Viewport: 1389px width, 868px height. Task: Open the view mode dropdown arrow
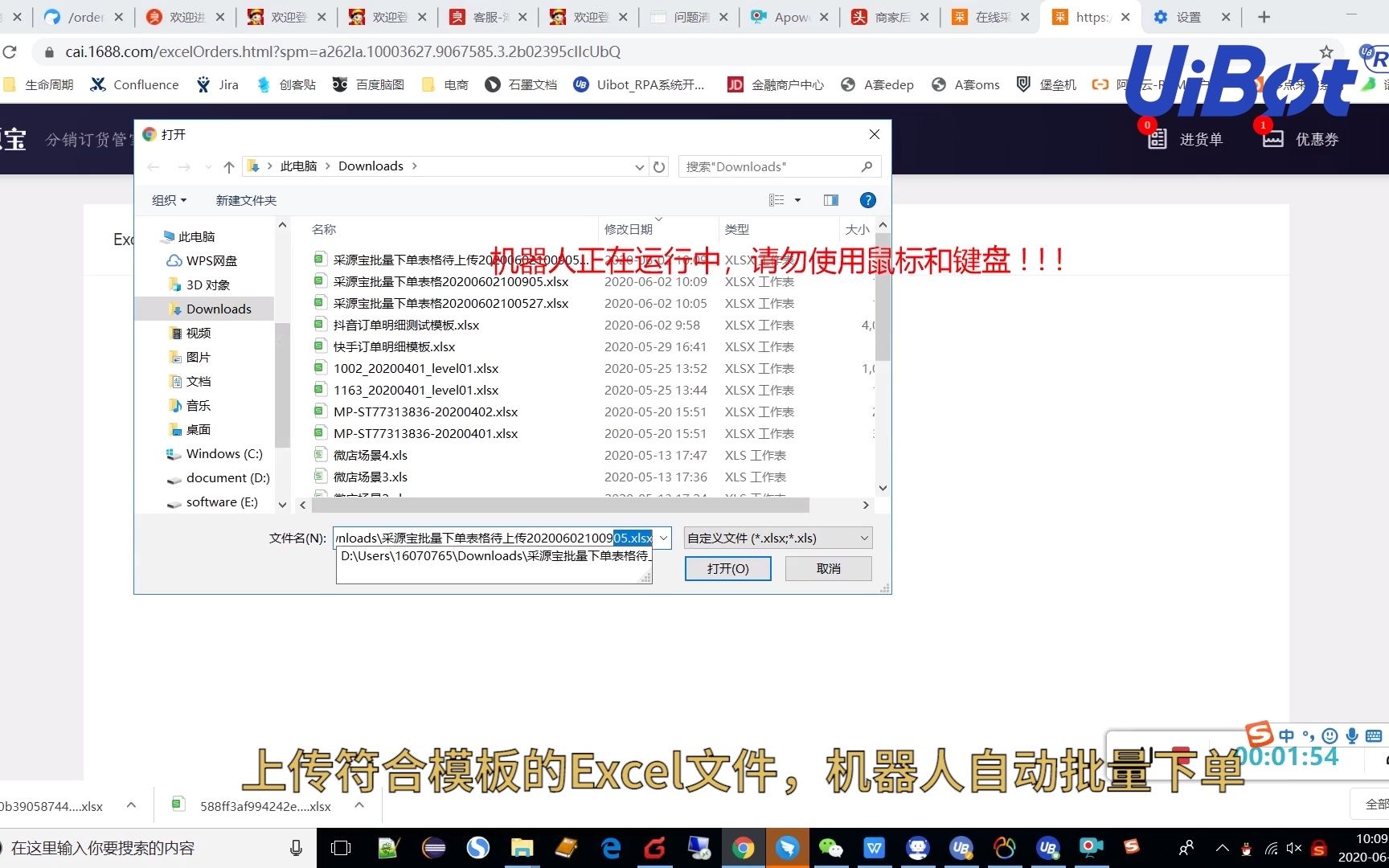pyautogui.click(x=797, y=200)
